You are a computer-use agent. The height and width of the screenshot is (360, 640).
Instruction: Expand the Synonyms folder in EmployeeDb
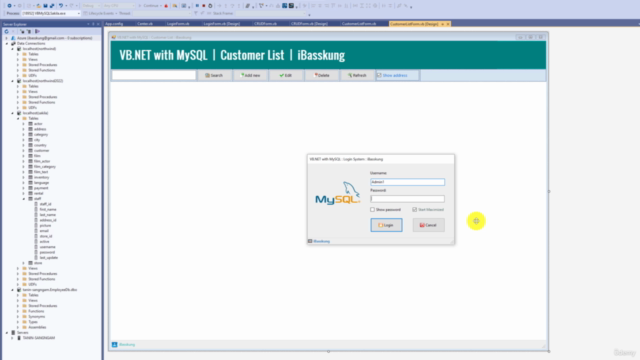point(18,316)
